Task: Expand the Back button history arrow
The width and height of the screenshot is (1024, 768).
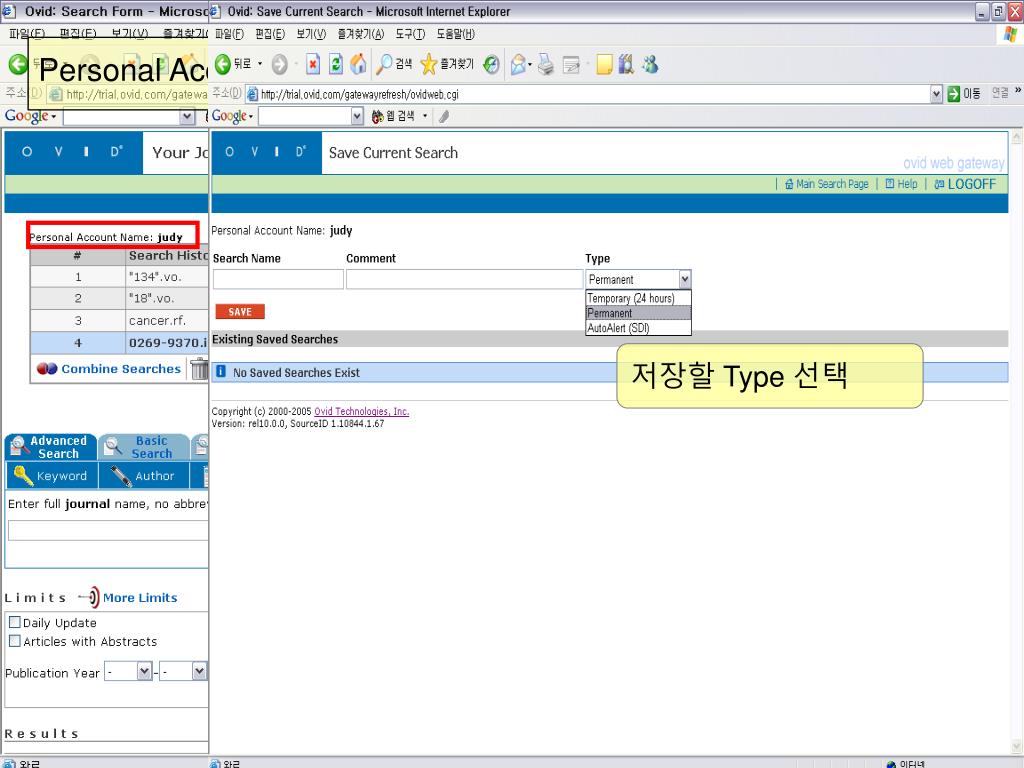Action: point(260,64)
